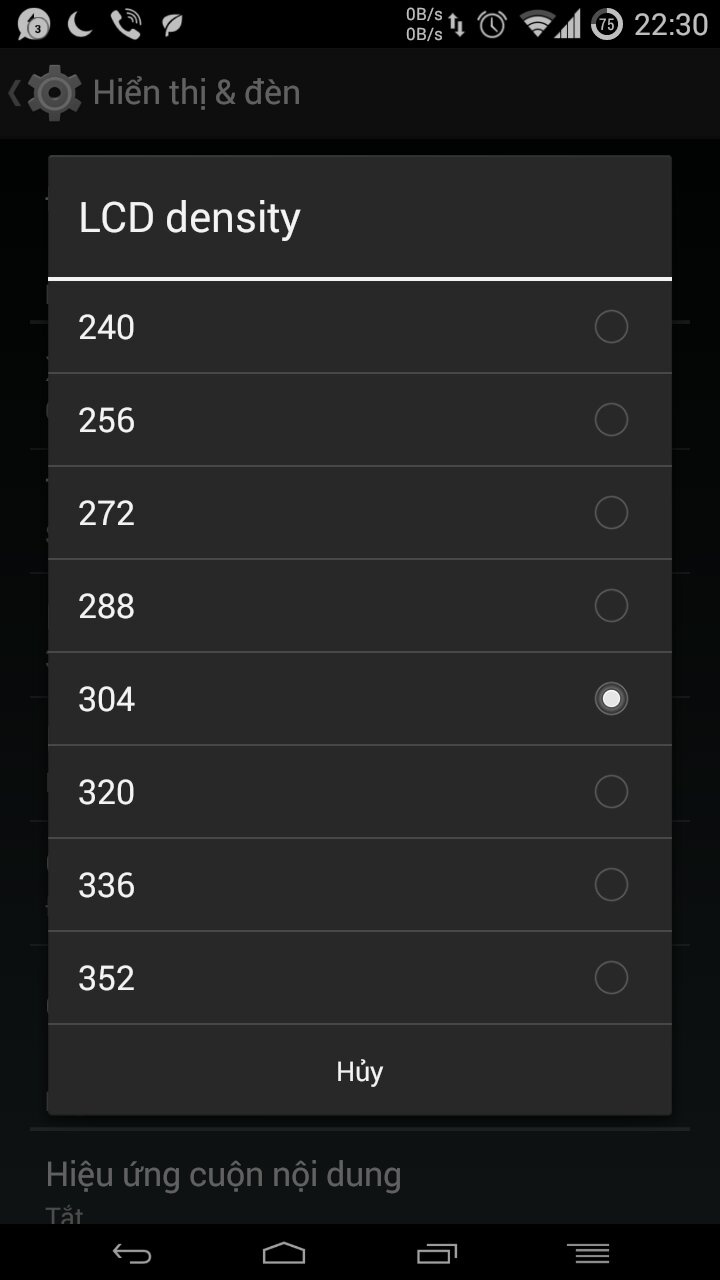Viewport: 720px width, 1280px height.
Task: Select the 240 density radio button
Action: [x=611, y=327]
